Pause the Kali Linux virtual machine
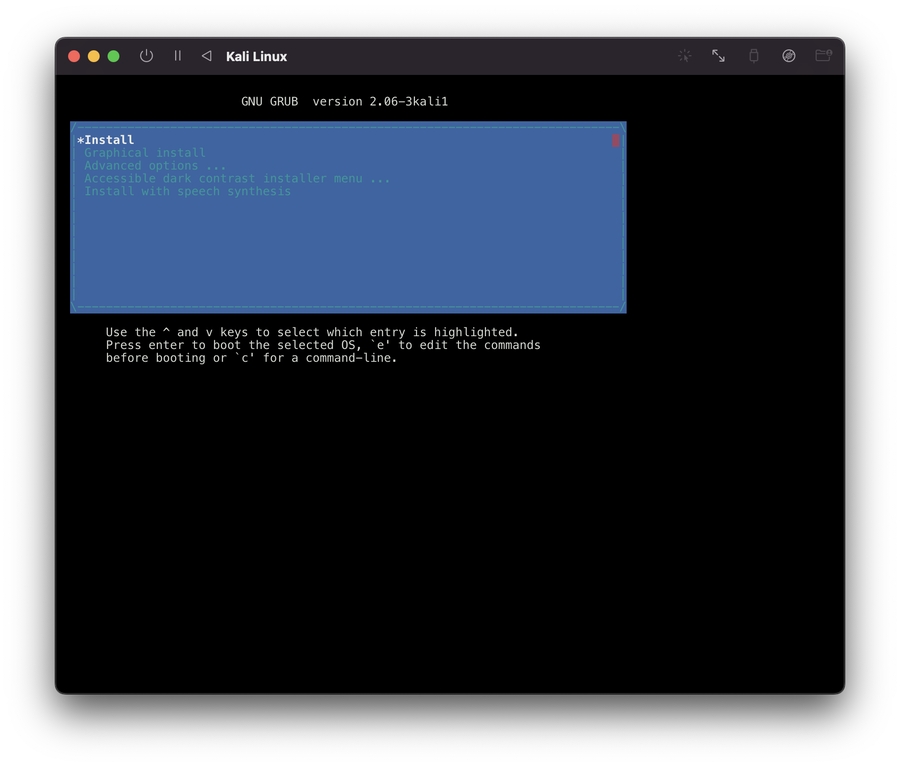This screenshot has height=767, width=900. coord(178,56)
